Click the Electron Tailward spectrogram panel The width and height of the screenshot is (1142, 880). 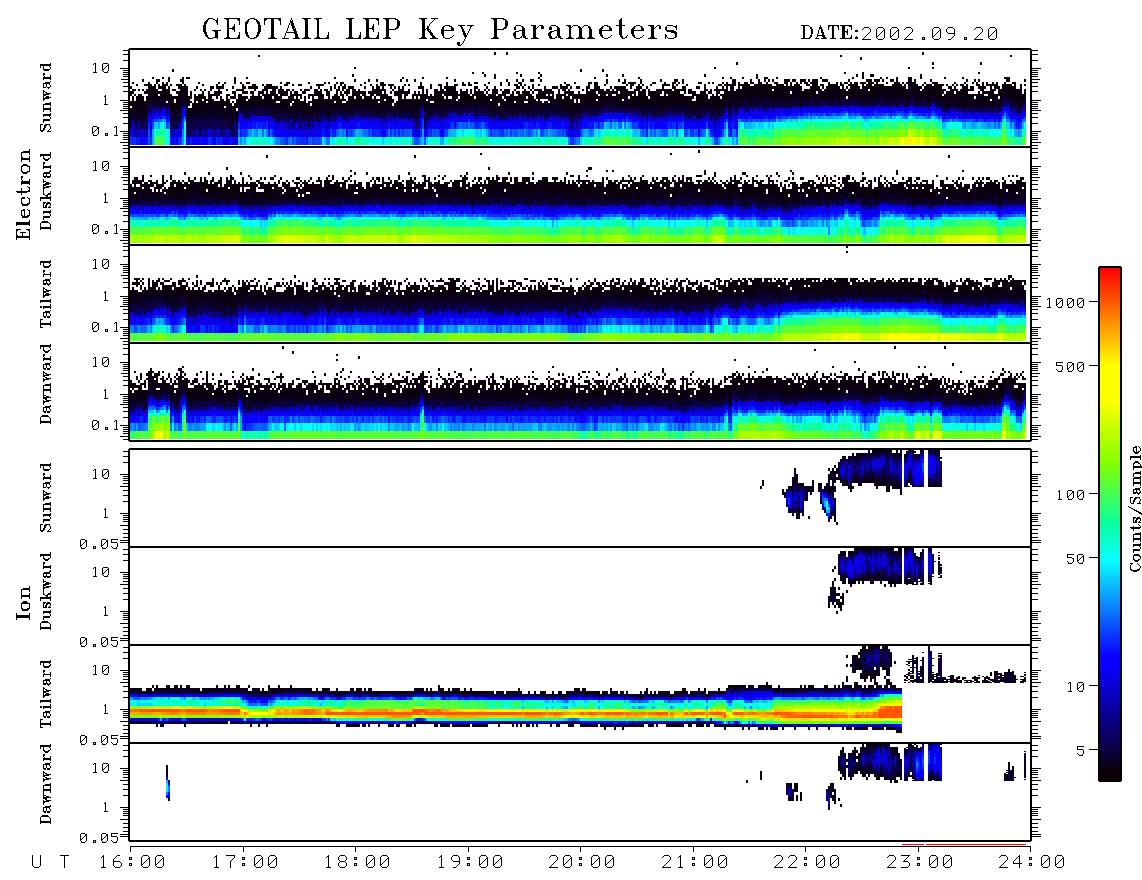(580, 294)
